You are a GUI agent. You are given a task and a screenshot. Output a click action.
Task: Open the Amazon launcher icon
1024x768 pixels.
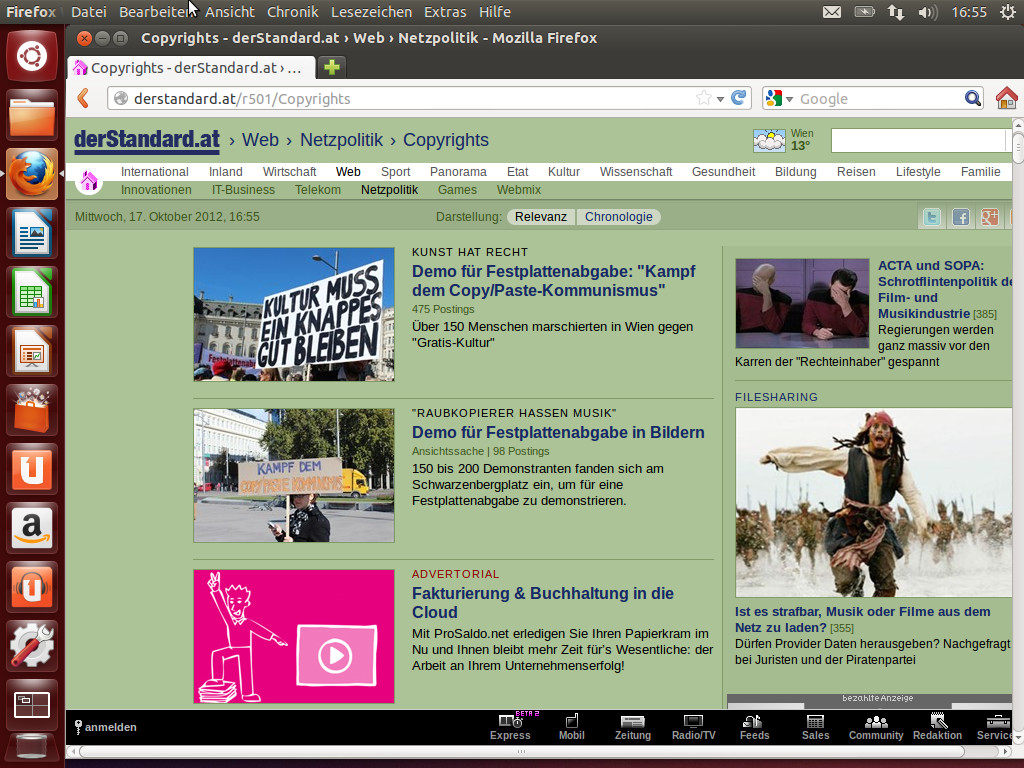click(32, 527)
